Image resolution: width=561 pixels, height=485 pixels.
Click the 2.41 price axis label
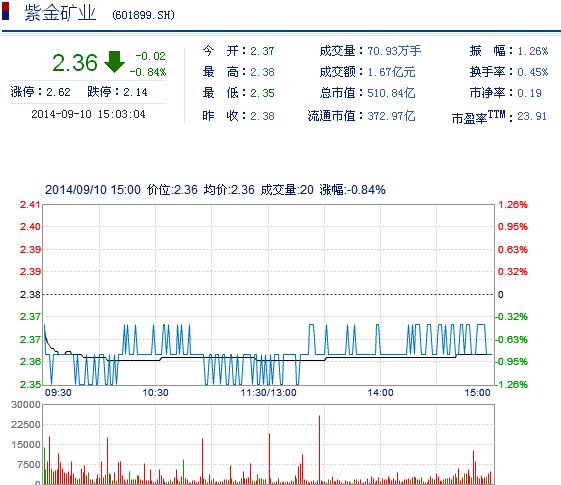pos(30,205)
